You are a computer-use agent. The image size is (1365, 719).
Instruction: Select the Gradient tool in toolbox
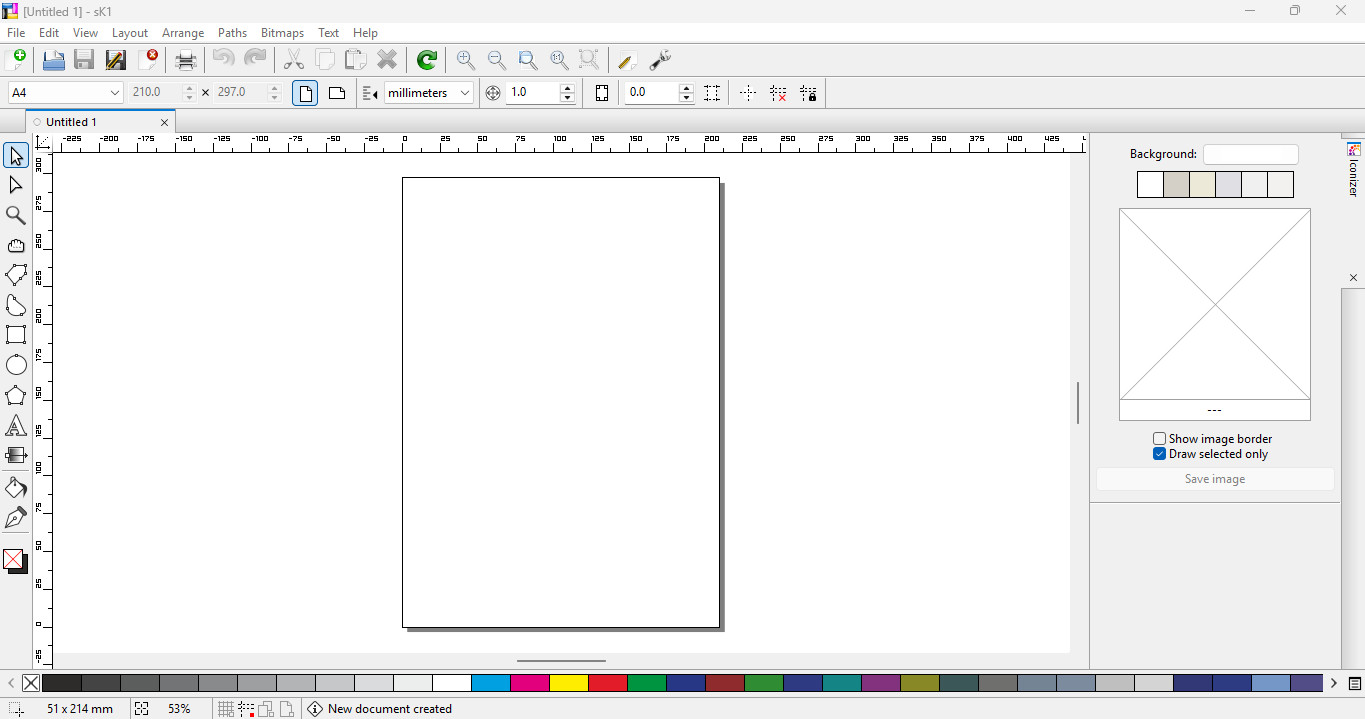[x=16, y=456]
